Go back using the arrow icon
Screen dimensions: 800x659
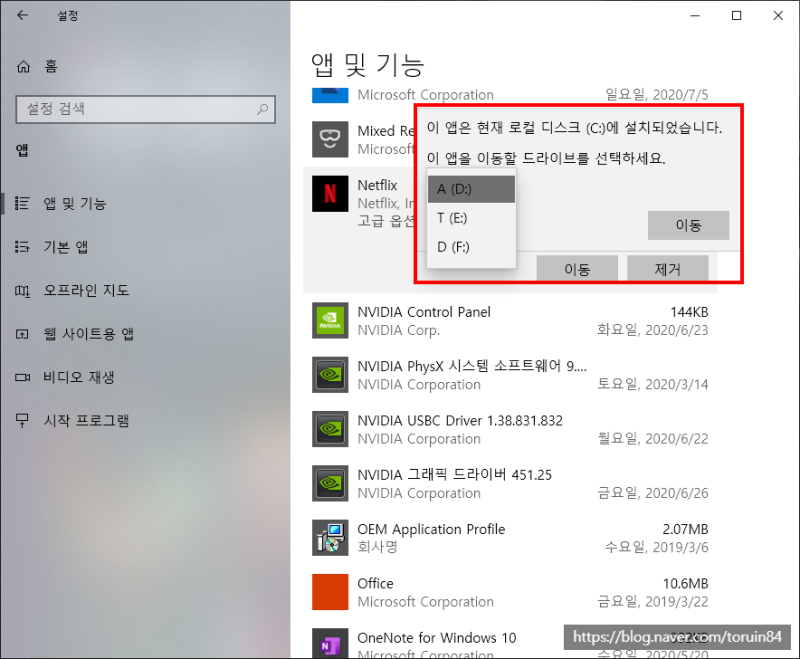(22, 15)
